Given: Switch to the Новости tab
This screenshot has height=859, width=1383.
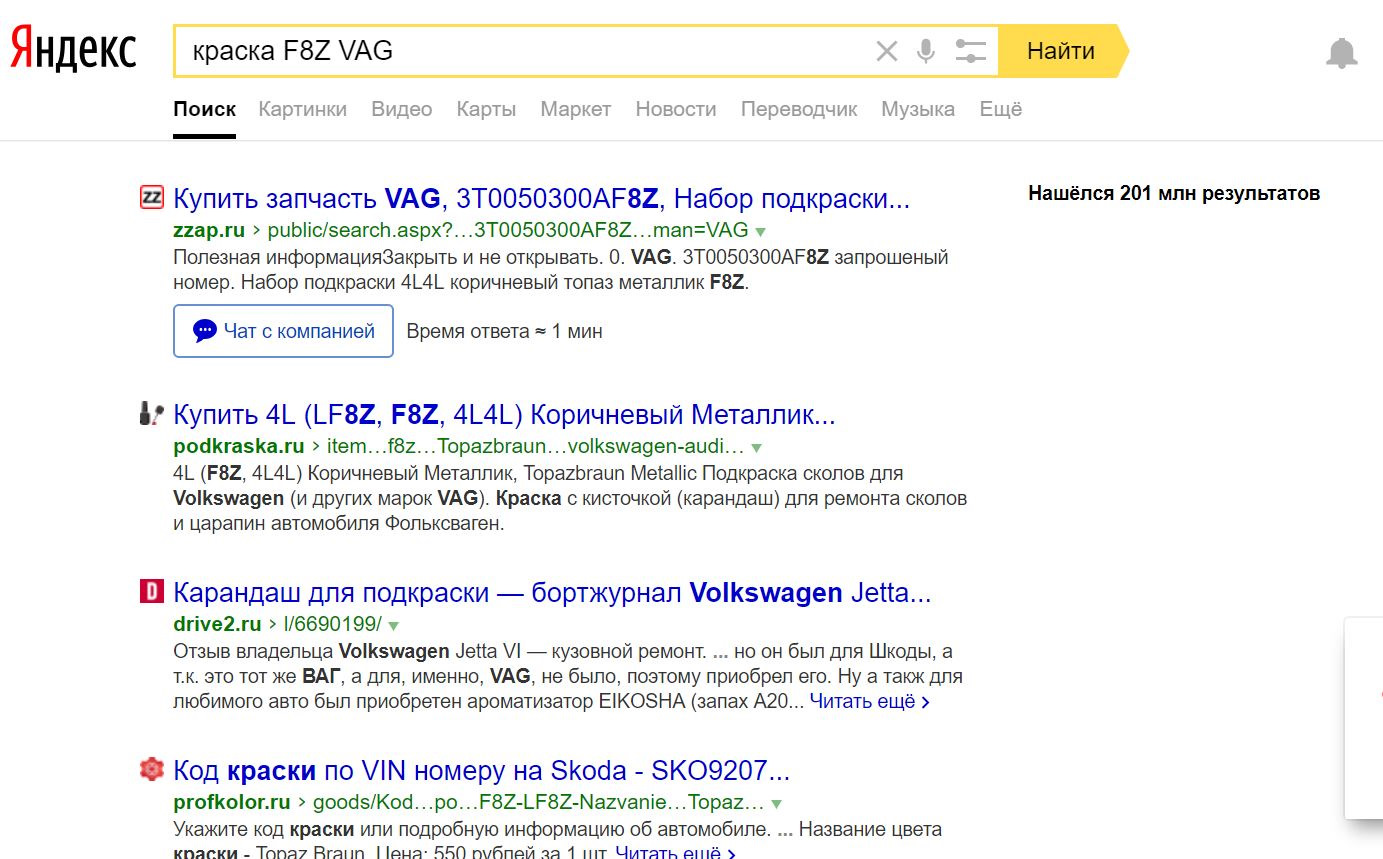Looking at the screenshot, I should [x=676, y=109].
